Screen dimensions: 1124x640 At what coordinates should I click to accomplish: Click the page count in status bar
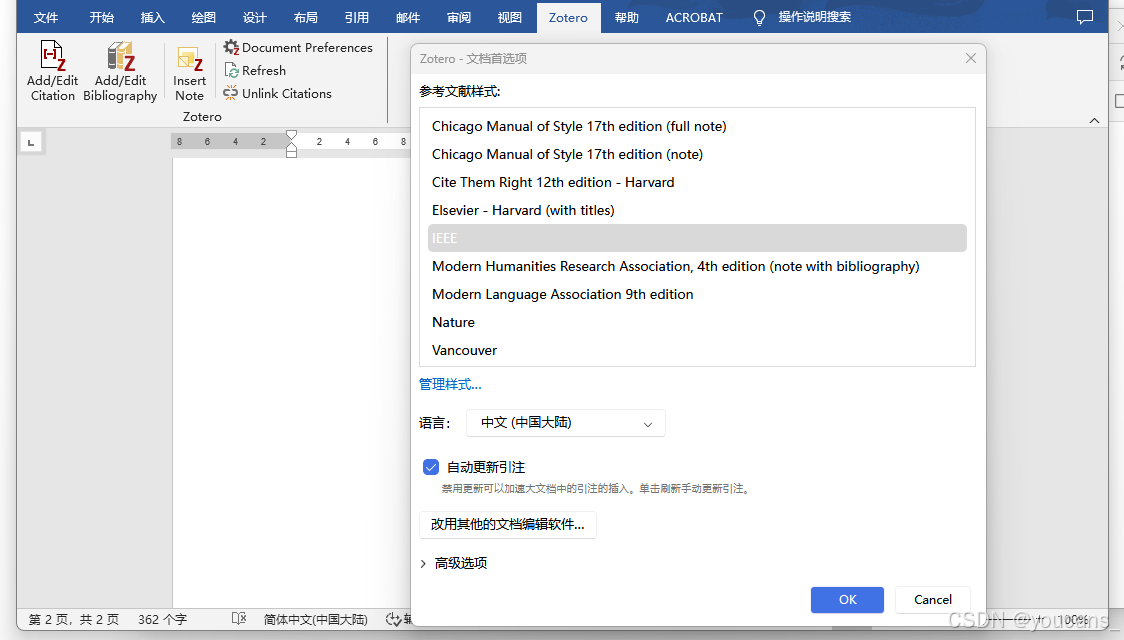pyautogui.click(x=74, y=619)
